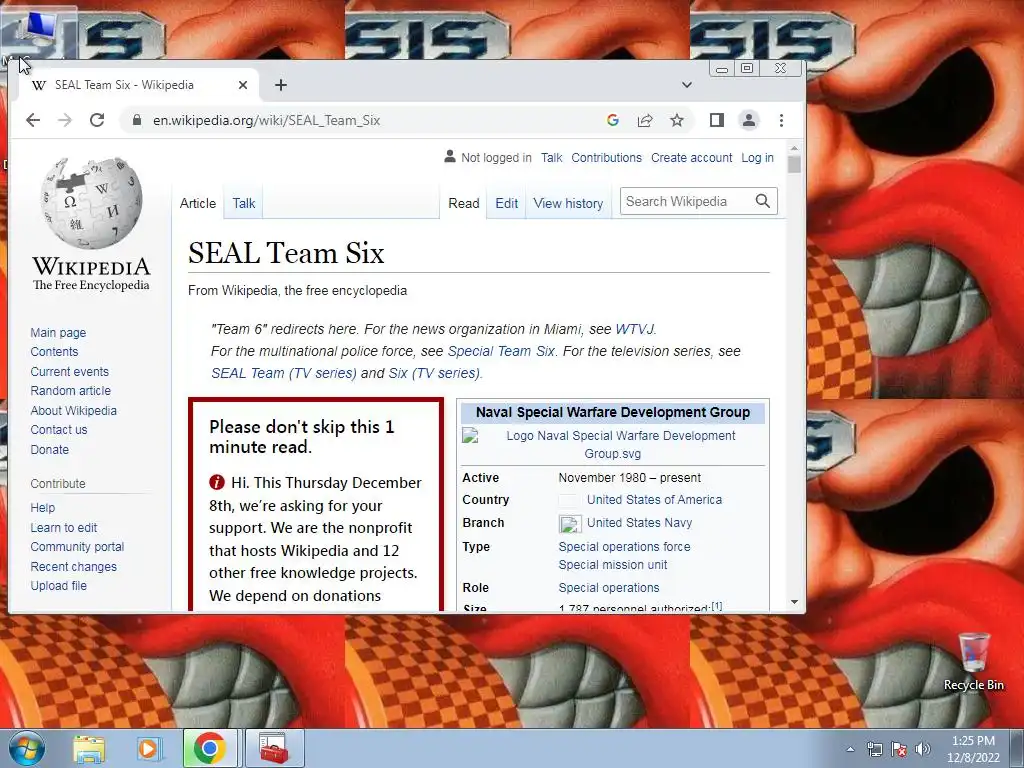This screenshot has width=1024, height=768.
Task: Click the Chrome taskbar icon
Action: point(210,748)
